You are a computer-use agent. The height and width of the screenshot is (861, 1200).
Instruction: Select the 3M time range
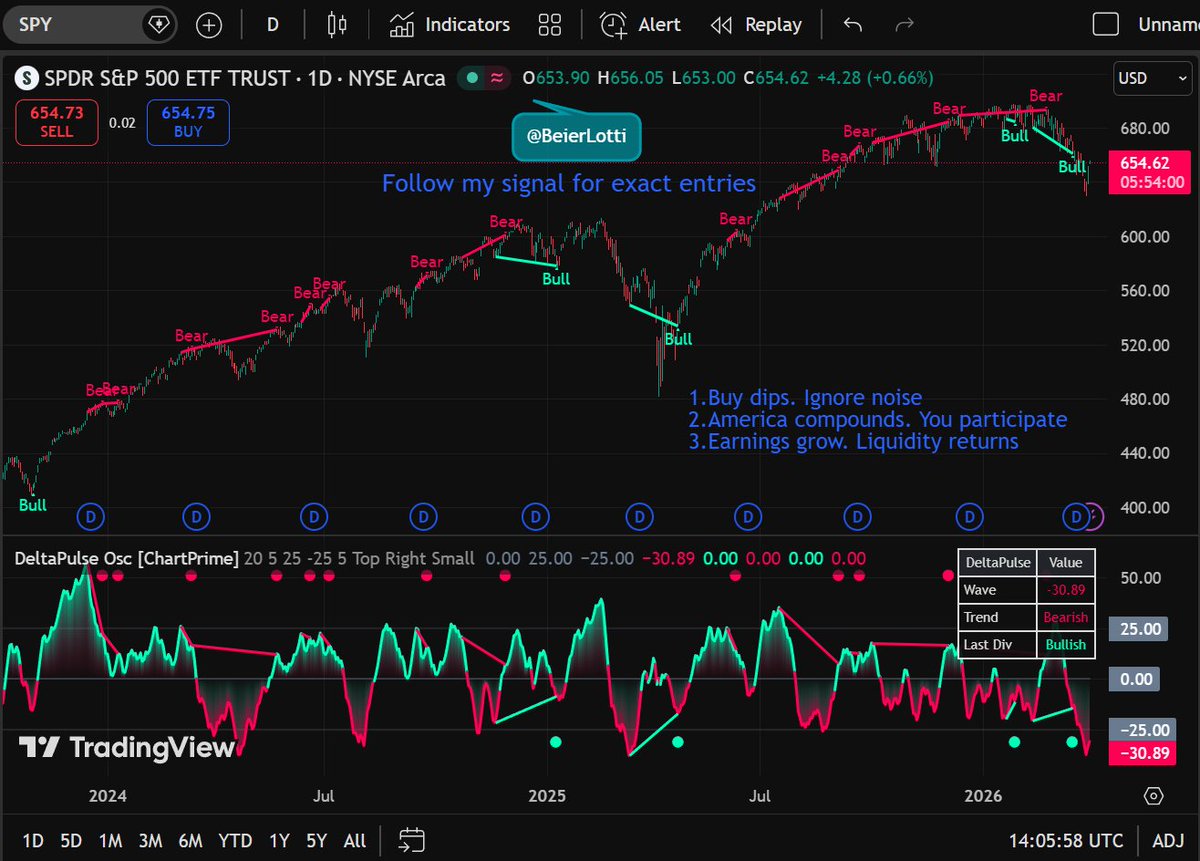click(150, 841)
